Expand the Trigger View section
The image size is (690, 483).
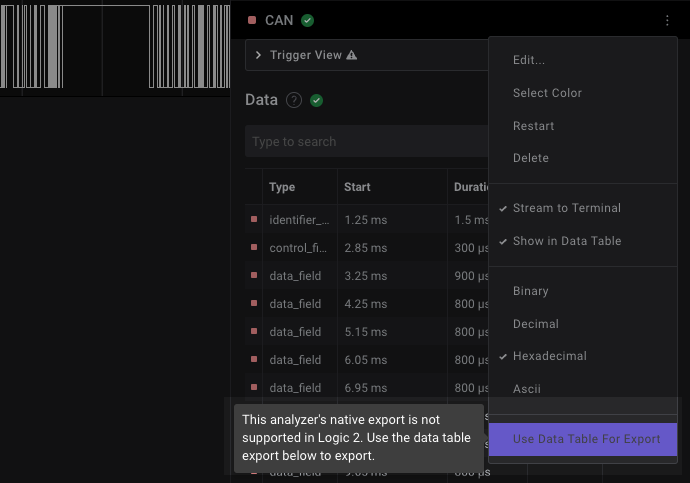click(259, 55)
